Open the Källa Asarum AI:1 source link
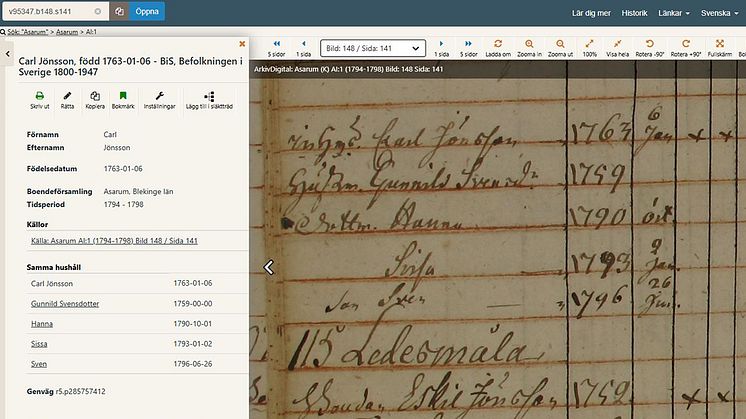The height and width of the screenshot is (419, 746). coord(112,241)
